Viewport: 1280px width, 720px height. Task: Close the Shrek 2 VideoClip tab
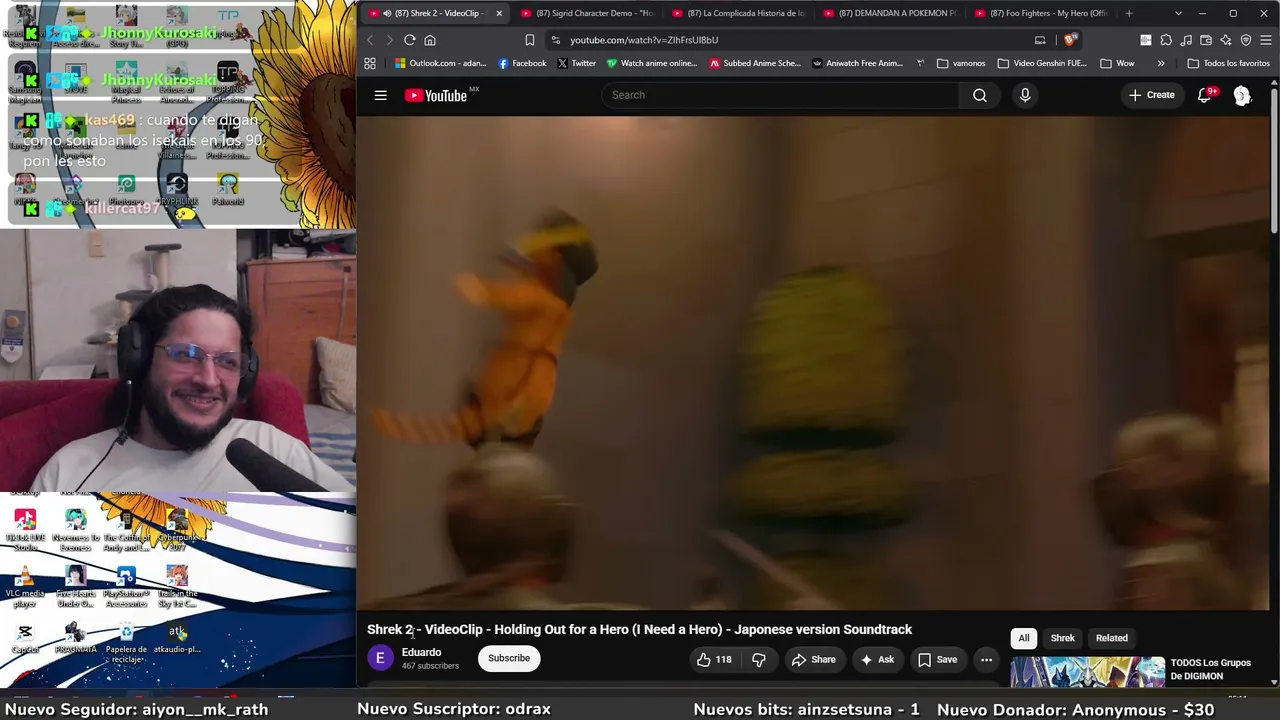[499, 13]
